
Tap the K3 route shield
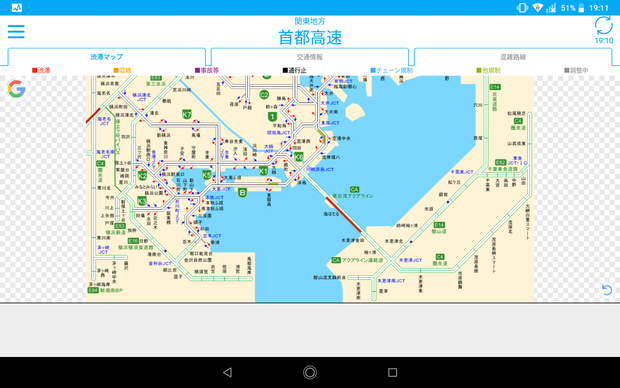[x=142, y=201]
